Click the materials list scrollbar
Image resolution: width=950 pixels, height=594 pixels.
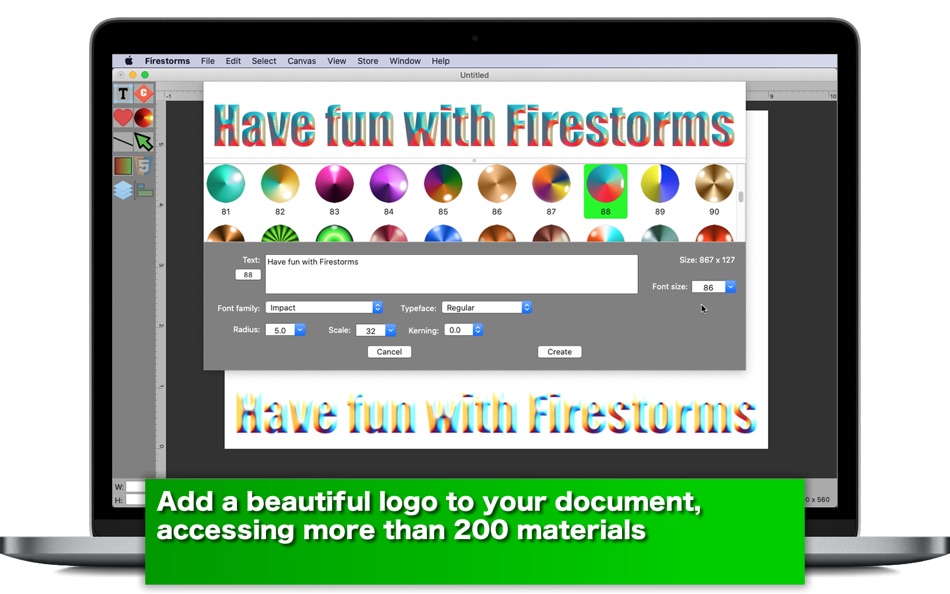click(740, 197)
